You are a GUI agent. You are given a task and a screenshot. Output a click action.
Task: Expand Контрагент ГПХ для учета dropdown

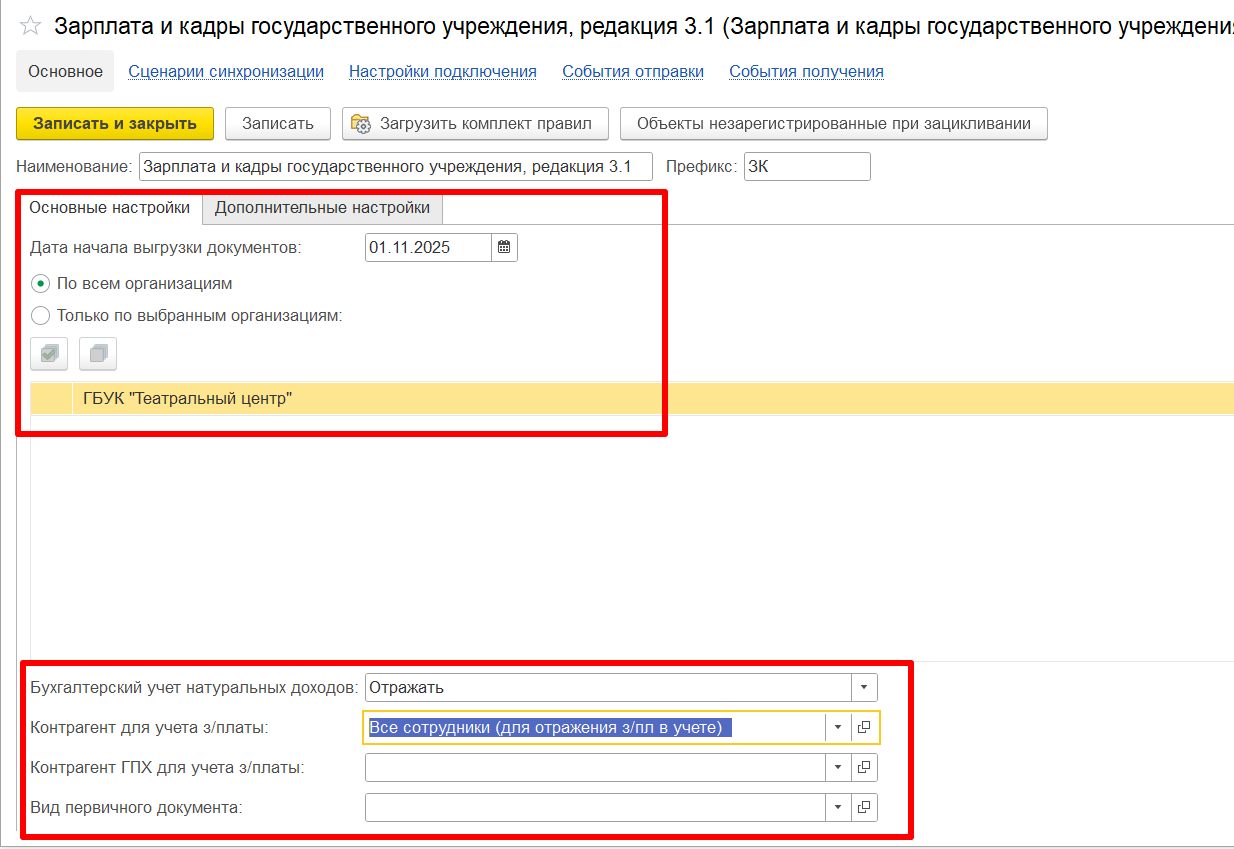click(x=838, y=768)
